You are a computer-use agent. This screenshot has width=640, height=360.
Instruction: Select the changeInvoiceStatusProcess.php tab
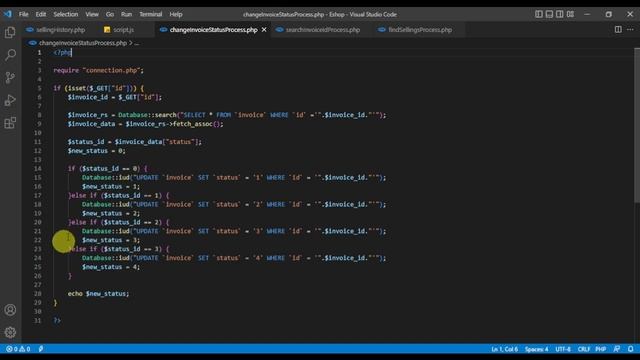(x=213, y=30)
